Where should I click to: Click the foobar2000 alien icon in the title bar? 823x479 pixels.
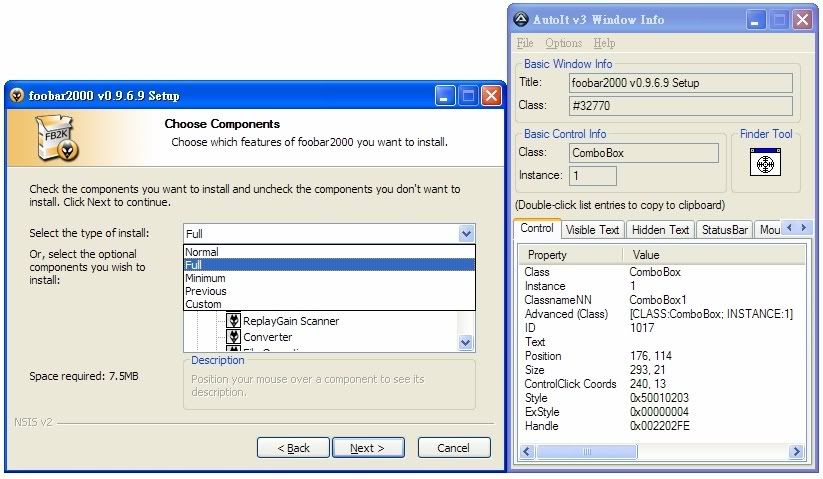(18, 95)
